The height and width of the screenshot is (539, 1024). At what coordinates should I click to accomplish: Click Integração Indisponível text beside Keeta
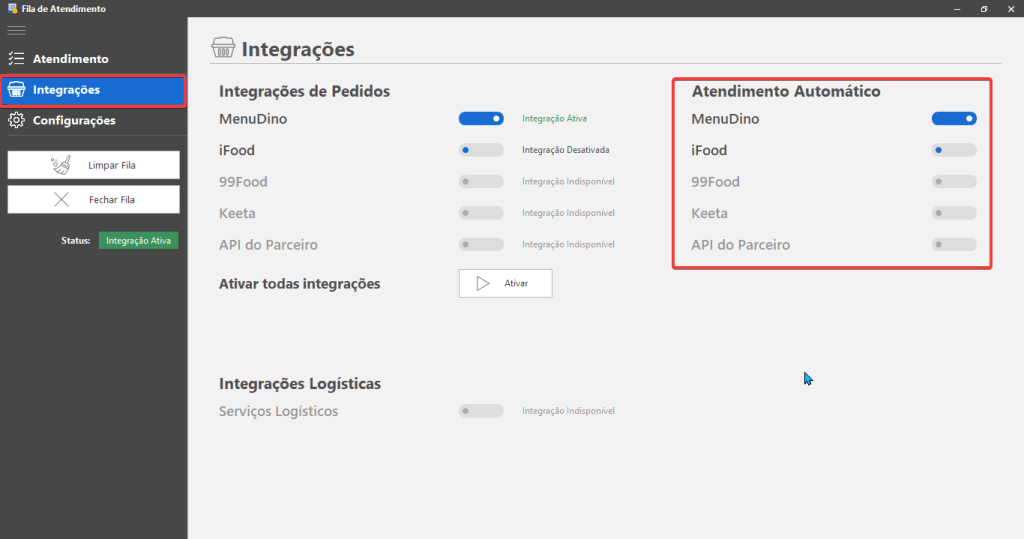(568, 212)
